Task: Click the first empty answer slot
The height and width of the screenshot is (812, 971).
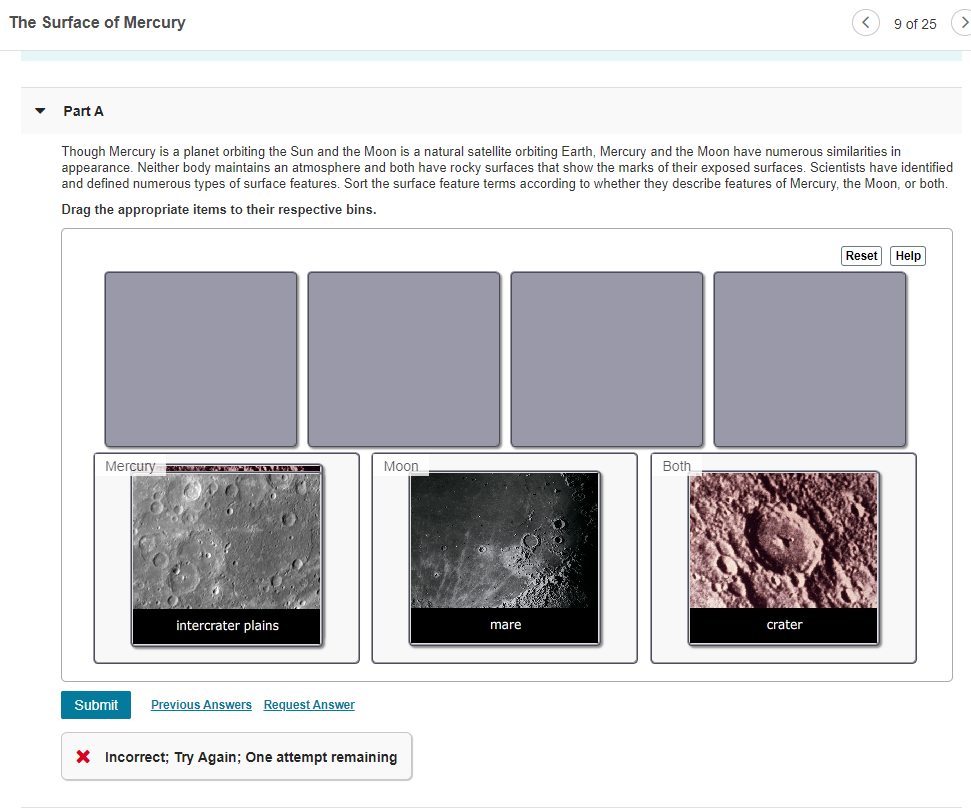Action: coord(200,357)
